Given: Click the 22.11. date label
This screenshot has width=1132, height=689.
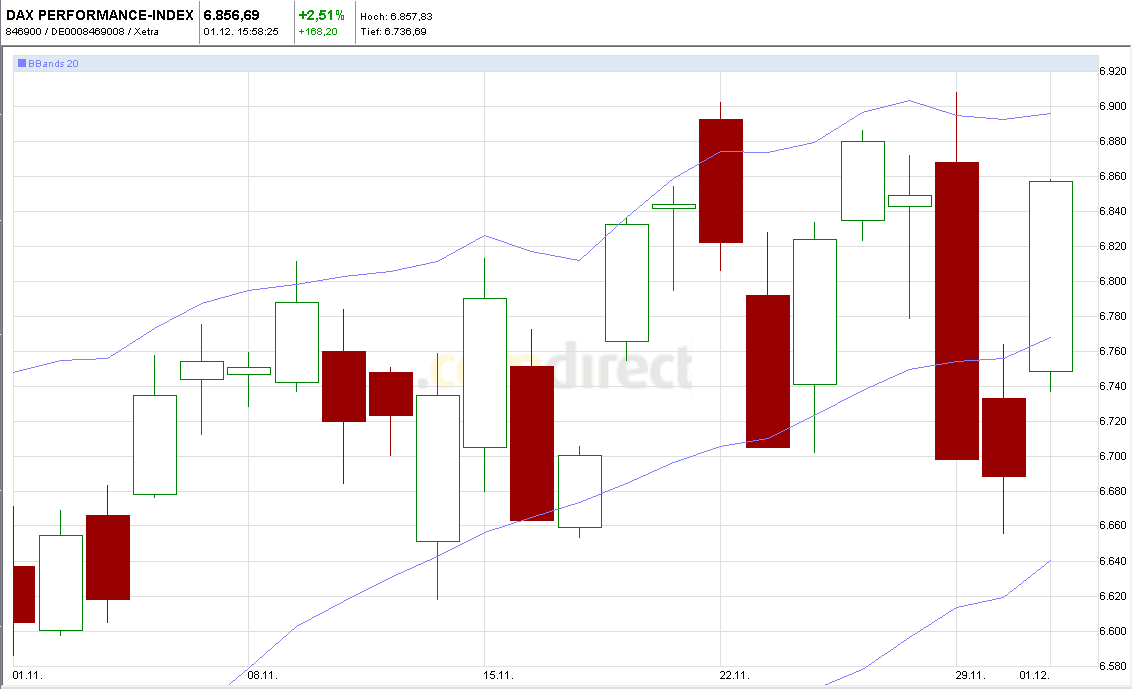Looking at the screenshot, I should (735, 675).
